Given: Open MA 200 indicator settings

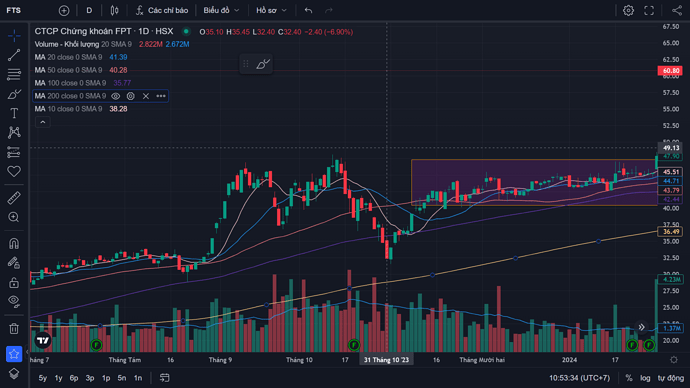Looking at the screenshot, I should click(131, 96).
